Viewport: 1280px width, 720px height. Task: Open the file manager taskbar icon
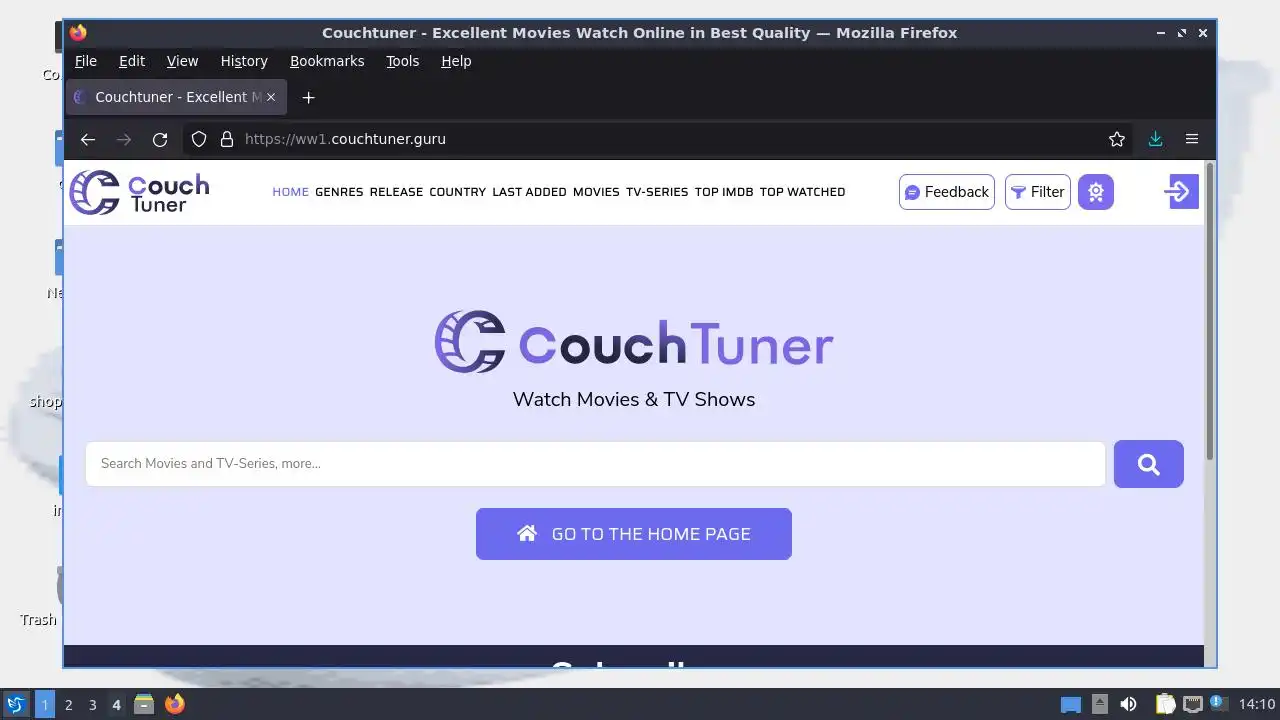(144, 704)
